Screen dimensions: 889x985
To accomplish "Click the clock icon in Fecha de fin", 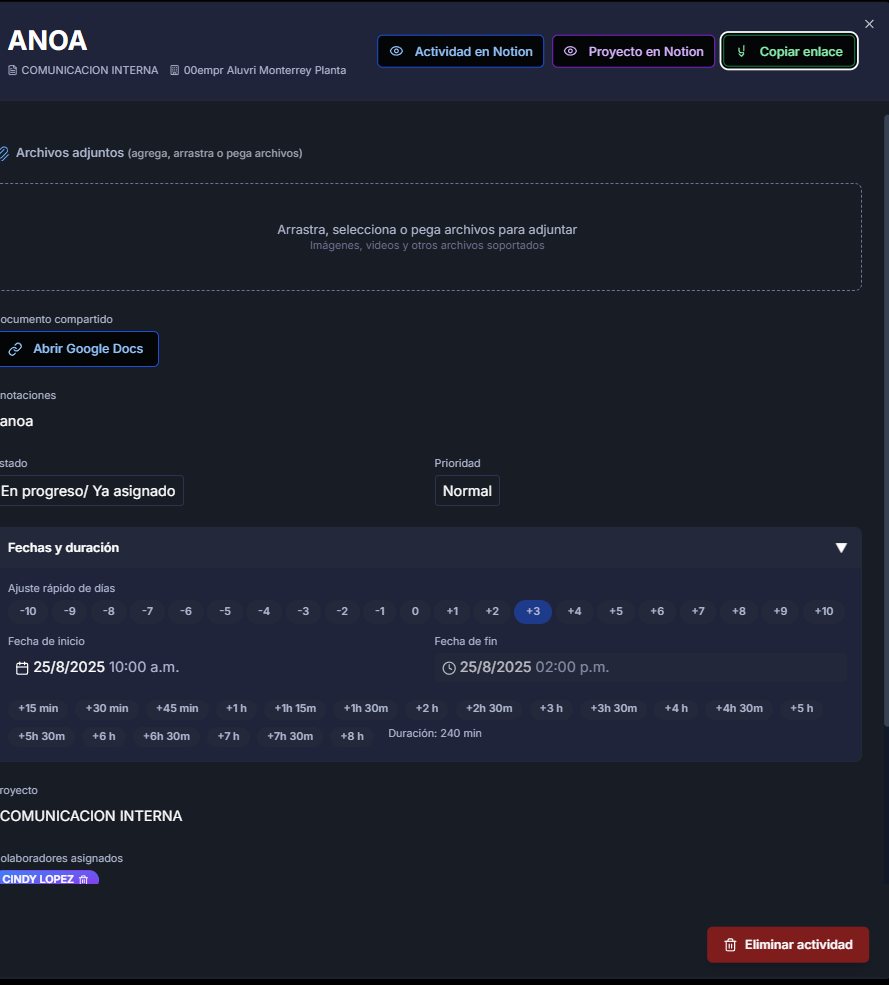I will click(x=449, y=668).
